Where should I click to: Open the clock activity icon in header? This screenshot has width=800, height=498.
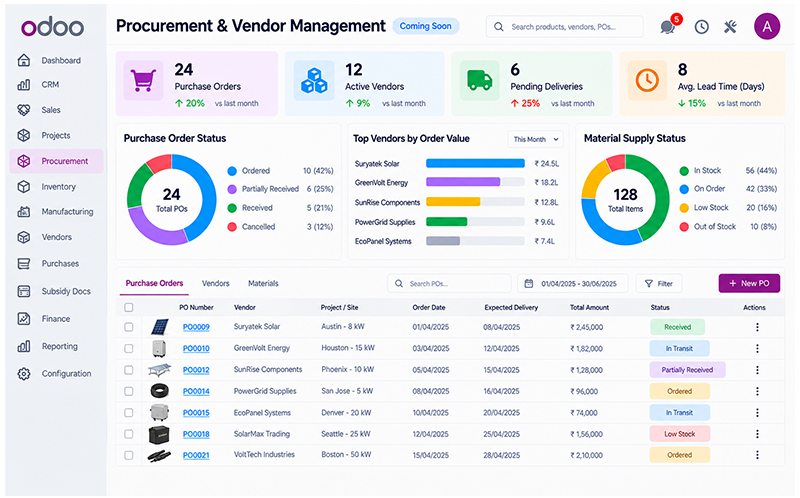(x=702, y=27)
